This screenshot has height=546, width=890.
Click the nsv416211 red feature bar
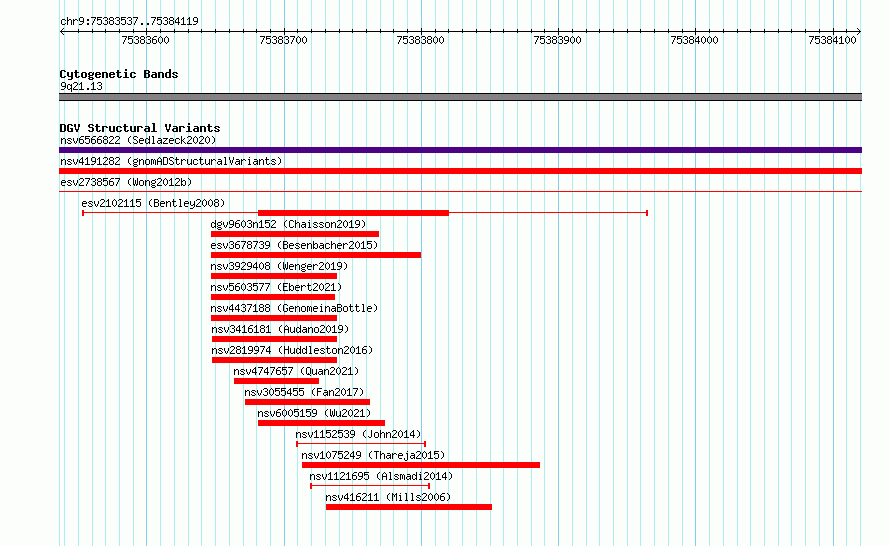(409, 507)
